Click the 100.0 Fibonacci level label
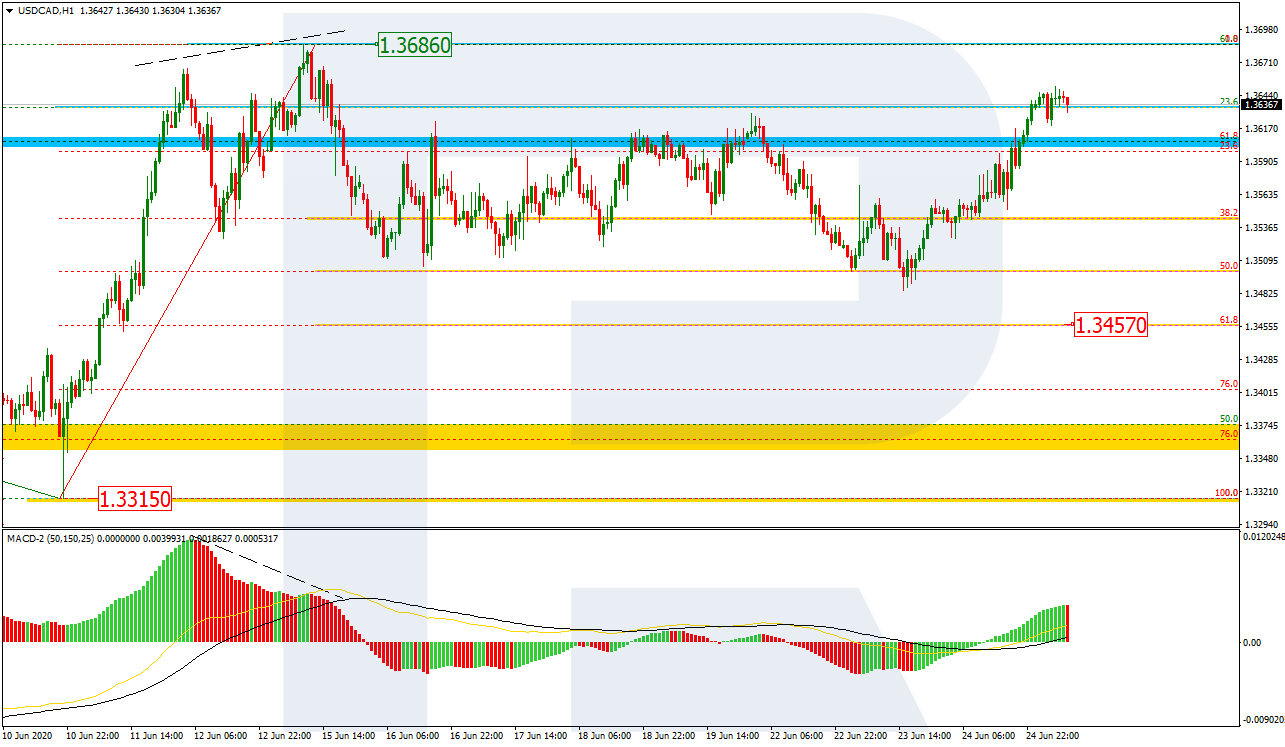This screenshot has width=1285, height=747. (1226, 492)
